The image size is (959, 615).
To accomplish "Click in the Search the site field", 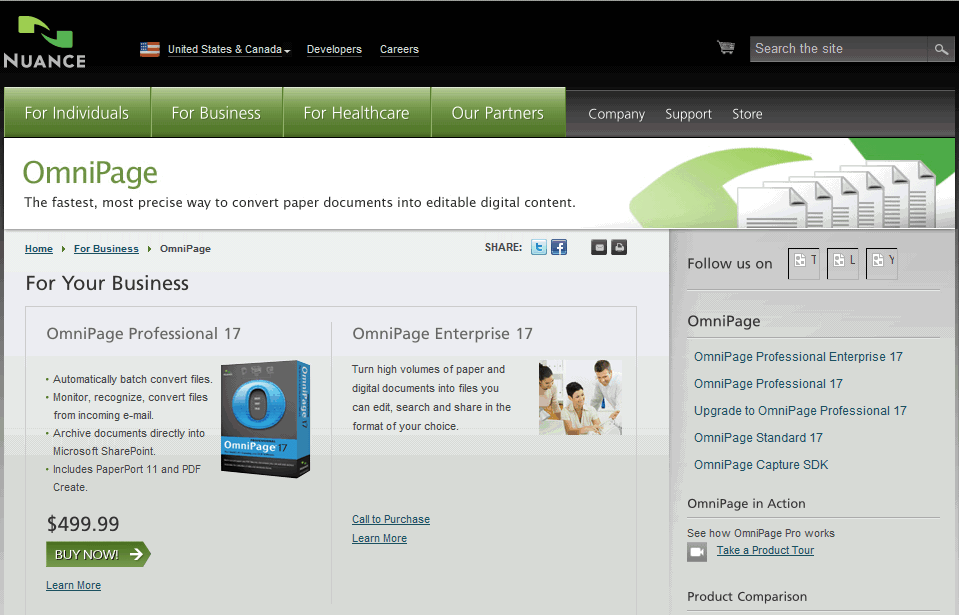I will click(x=839, y=49).
